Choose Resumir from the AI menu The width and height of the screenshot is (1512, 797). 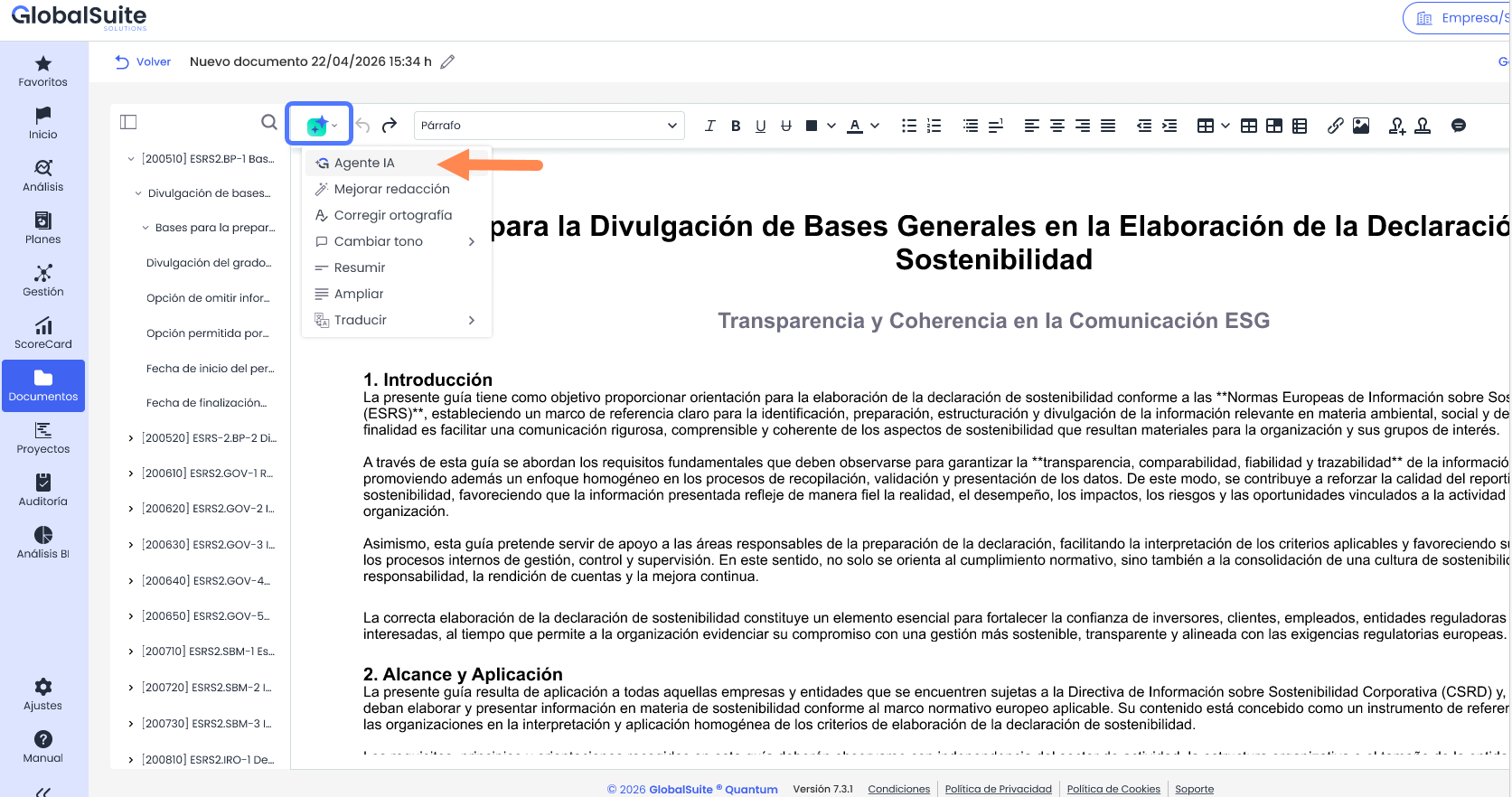[398, 267]
